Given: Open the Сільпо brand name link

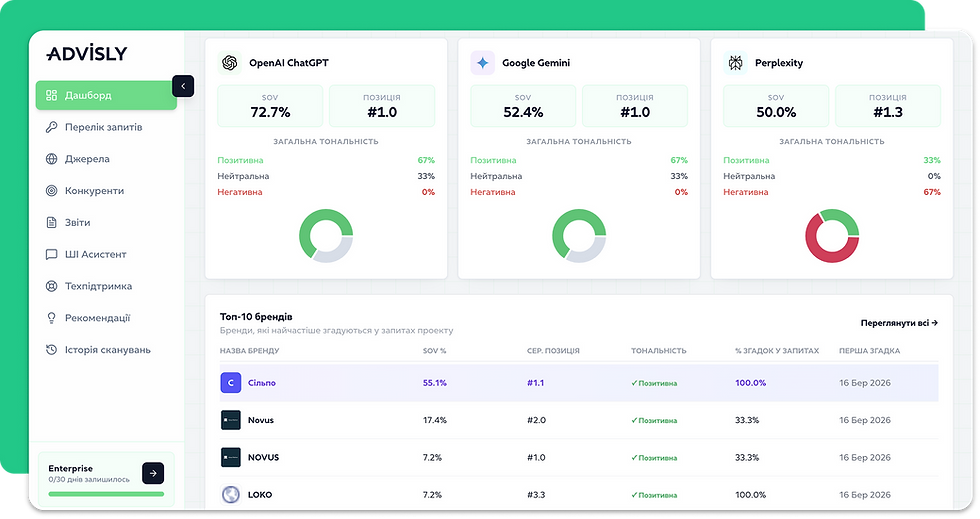Looking at the screenshot, I should [262, 383].
